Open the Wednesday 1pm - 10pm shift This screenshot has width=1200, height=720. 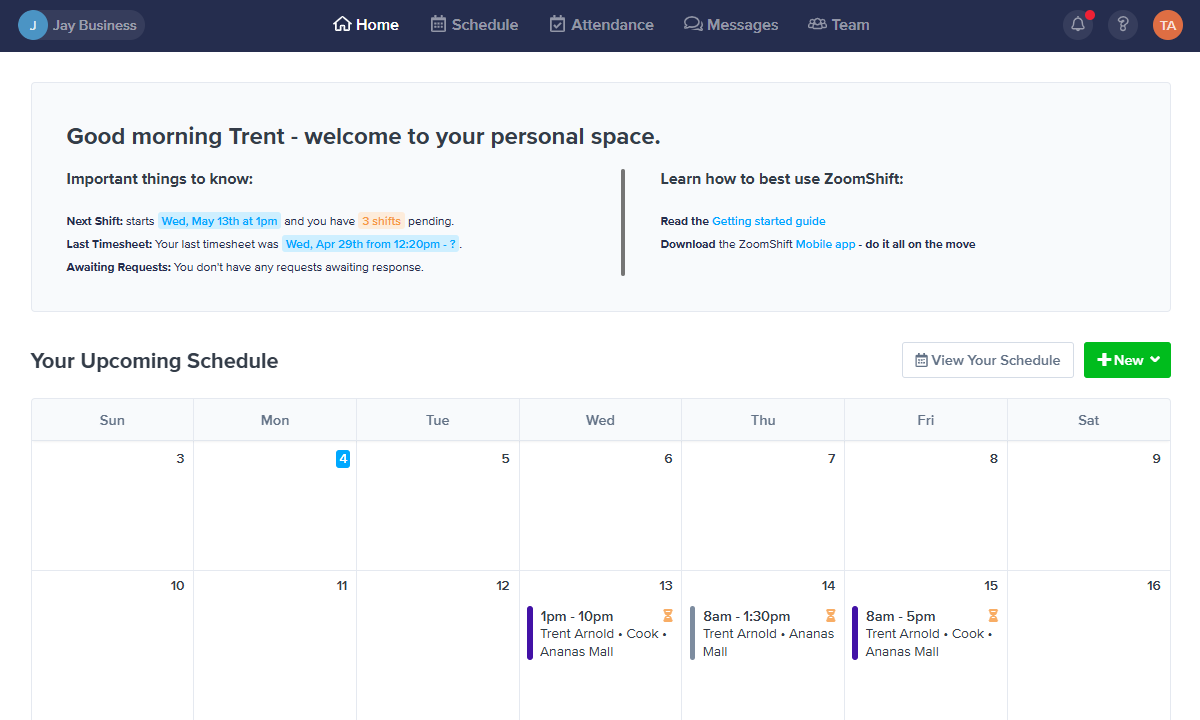(601, 633)
